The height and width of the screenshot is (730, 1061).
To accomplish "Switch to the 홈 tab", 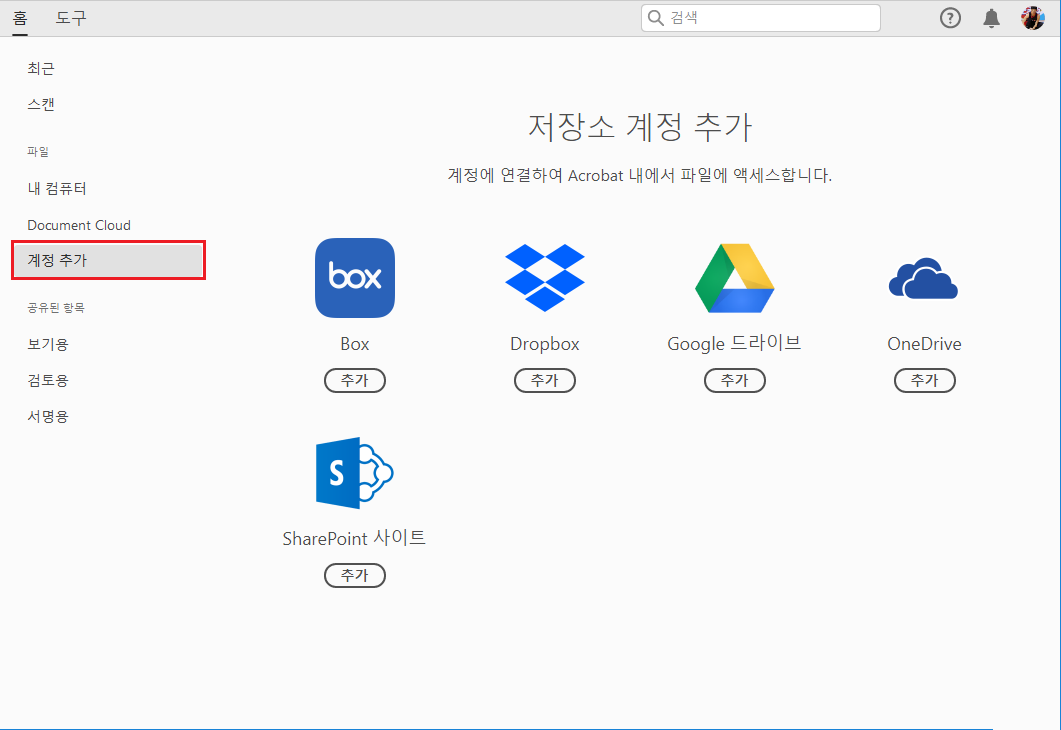I will [20, 18].
